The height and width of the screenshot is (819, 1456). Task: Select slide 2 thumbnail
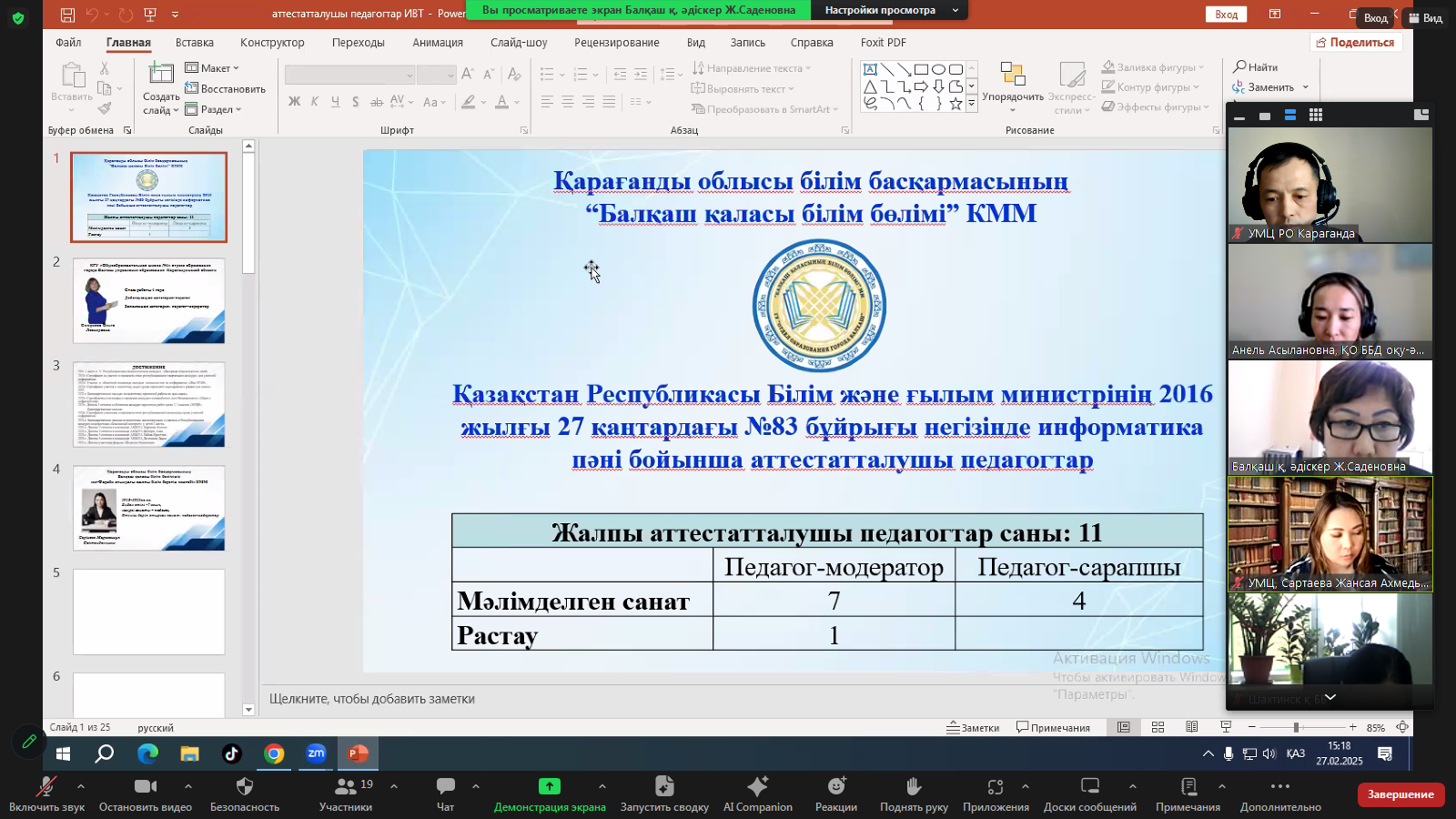[149, 301]
